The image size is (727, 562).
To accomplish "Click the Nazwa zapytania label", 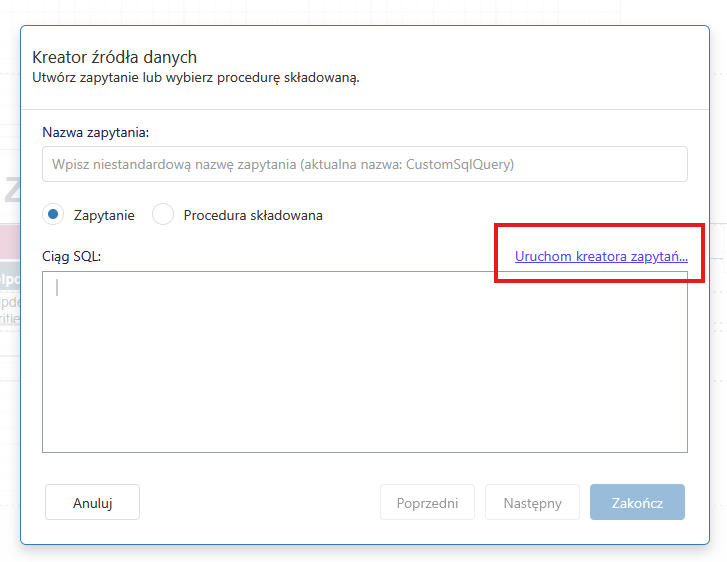I will coord(96,131).
